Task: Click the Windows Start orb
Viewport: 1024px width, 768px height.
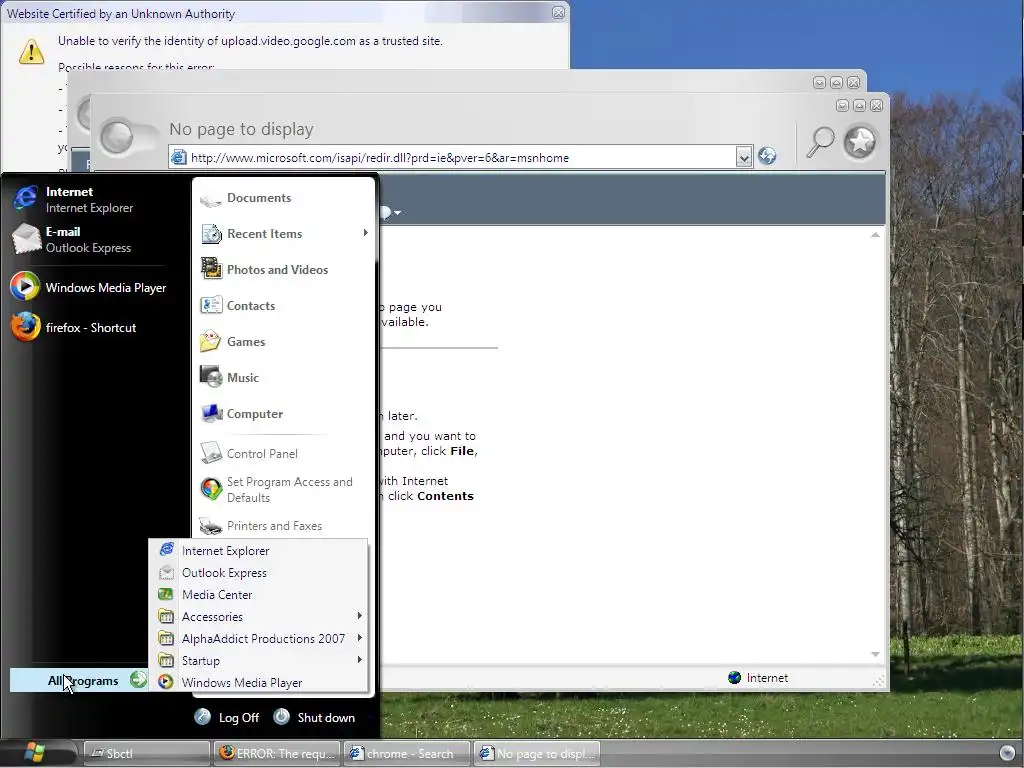Action: tap(34, 753)
